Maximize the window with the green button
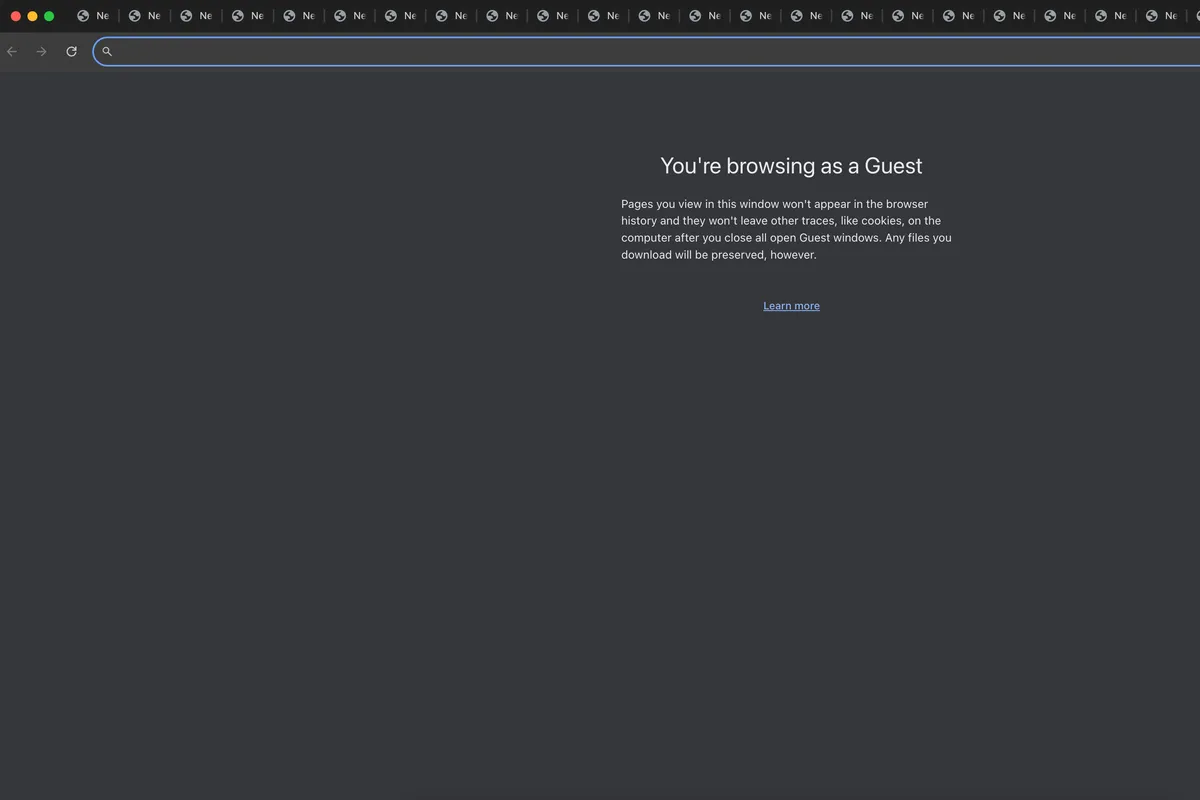Screen dimensions: 1200x800 [x=49, y=16]
